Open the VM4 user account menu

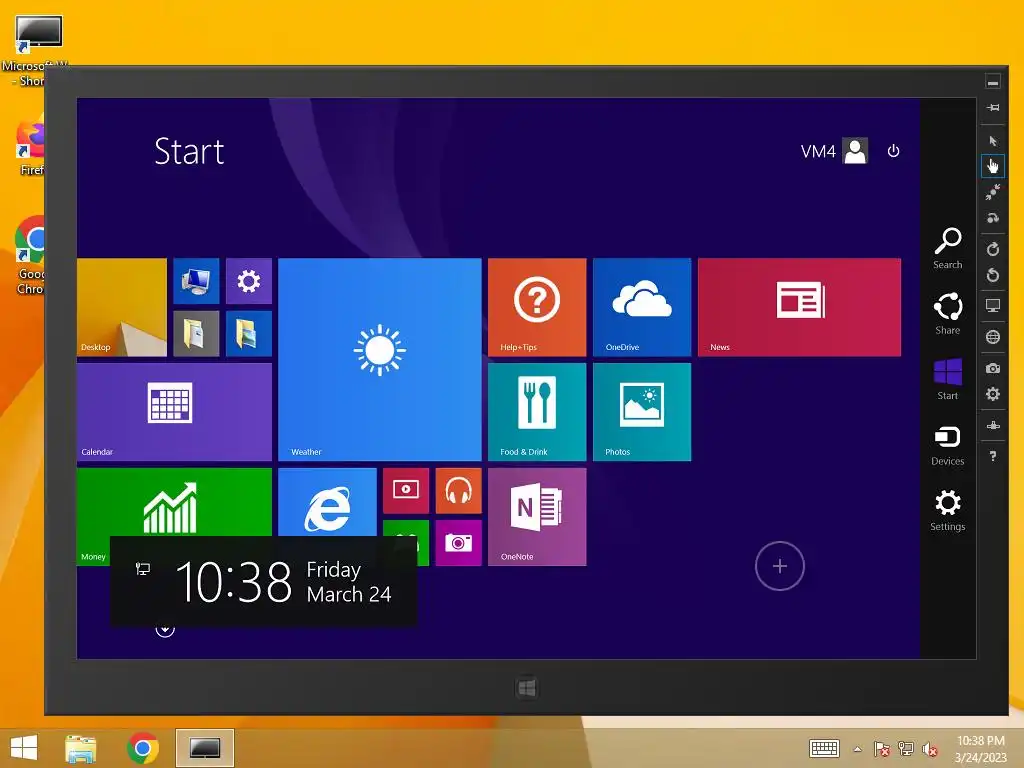tap(834, 151)
